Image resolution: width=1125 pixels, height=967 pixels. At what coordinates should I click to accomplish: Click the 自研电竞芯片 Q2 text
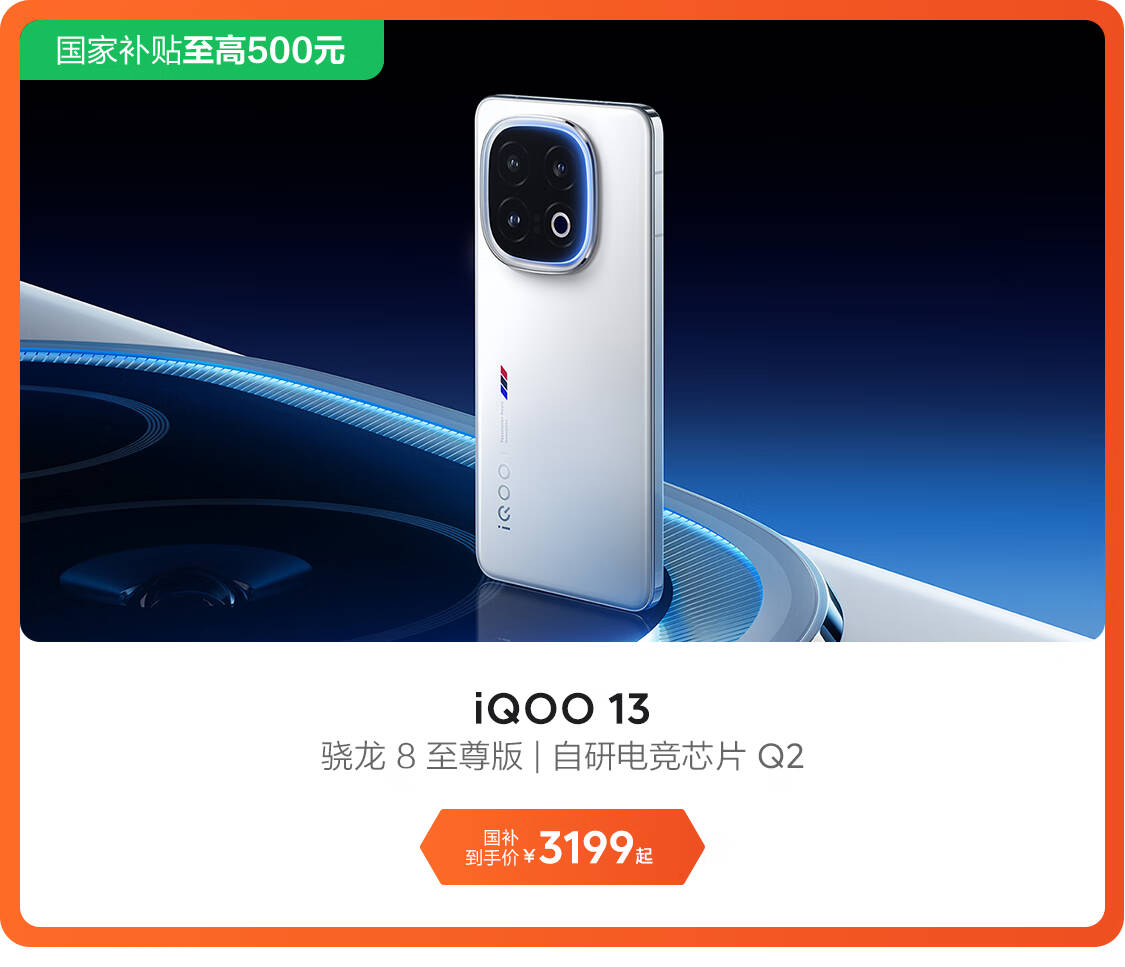click(678, 756)
